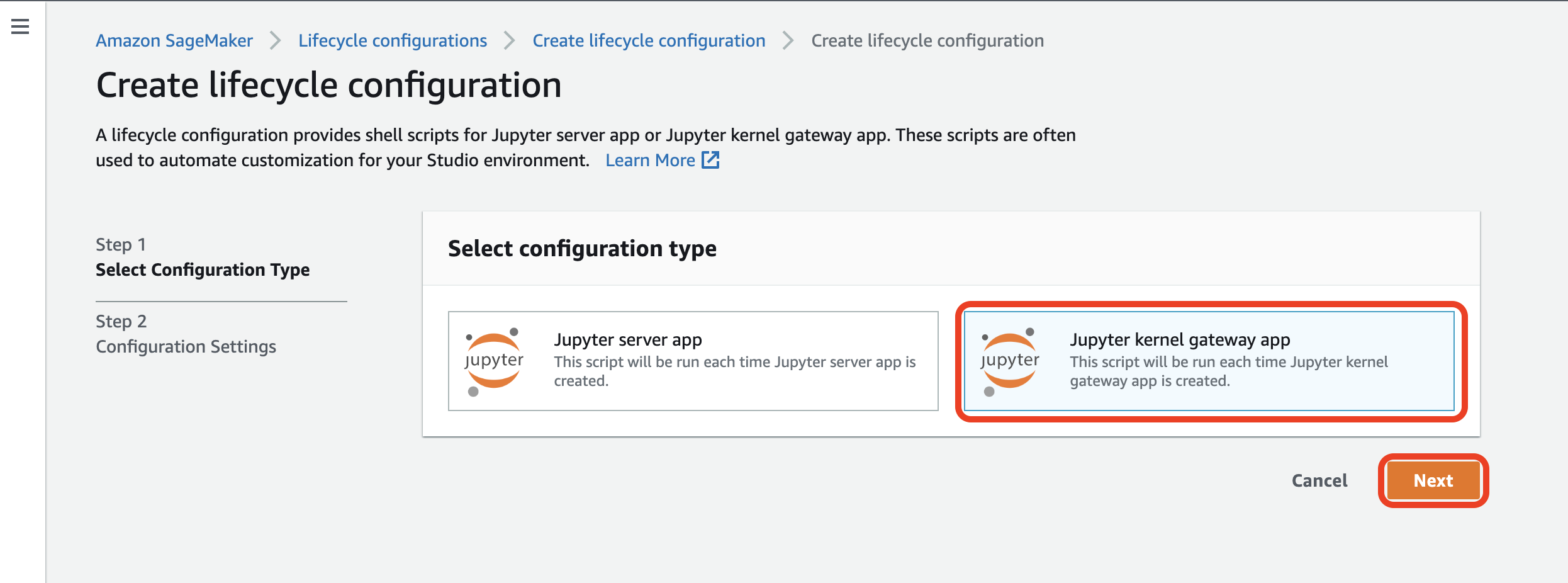1568x583 pixels.
Task: Click the Jupyter logo in server app card
Action: [x=494, y=361]
